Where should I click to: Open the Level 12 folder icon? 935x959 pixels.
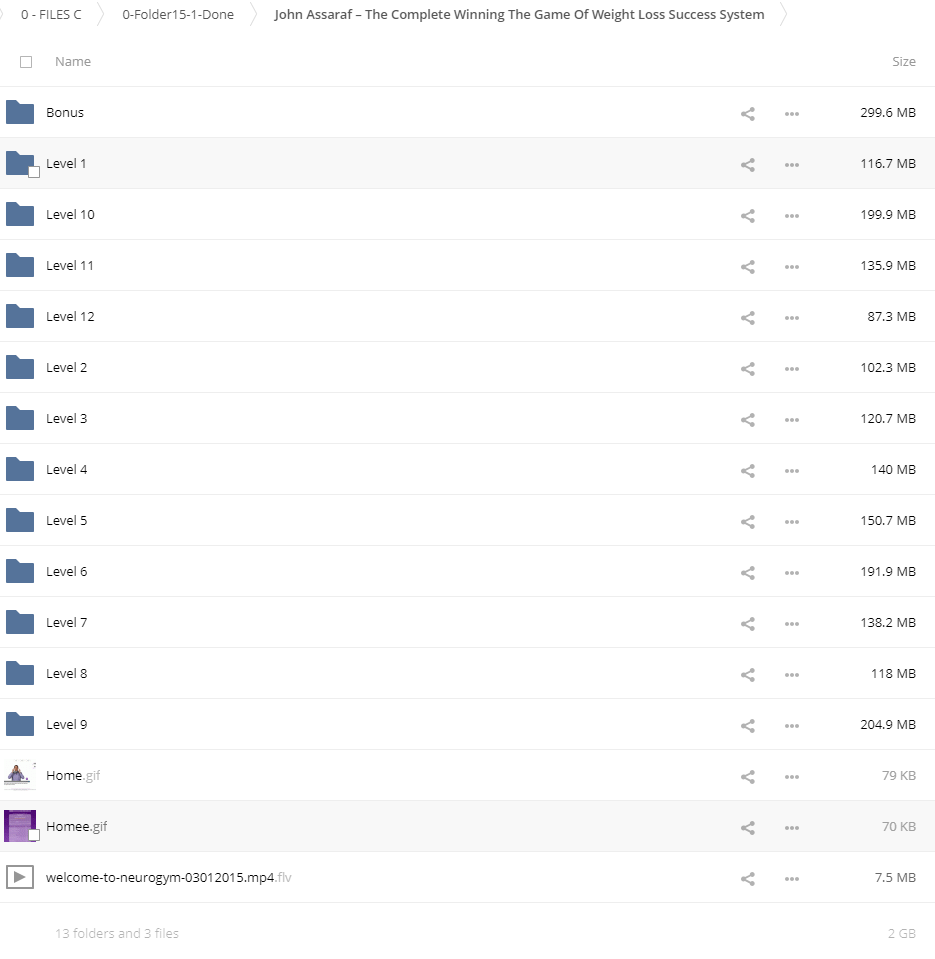[20, 317]
